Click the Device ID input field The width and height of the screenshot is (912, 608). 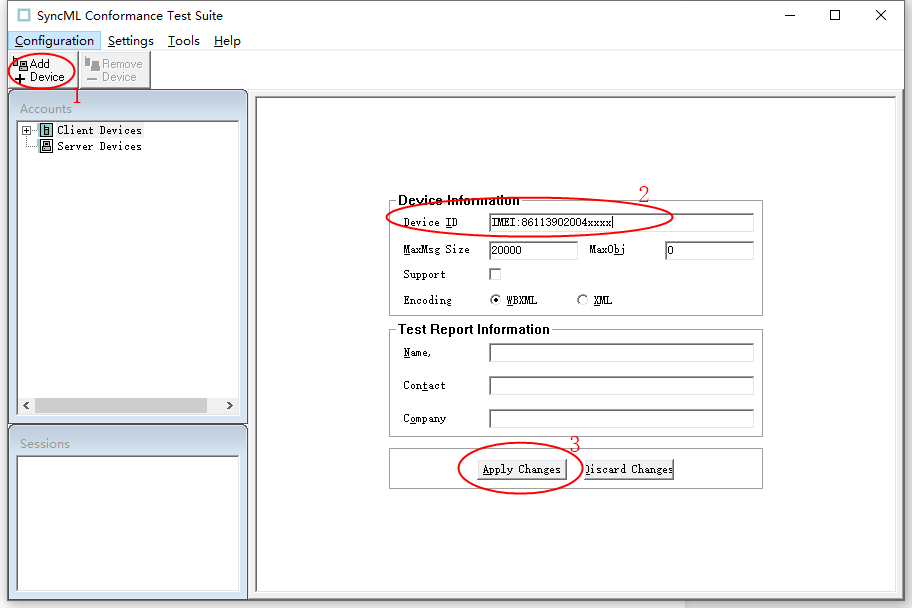tap(621, 222)
